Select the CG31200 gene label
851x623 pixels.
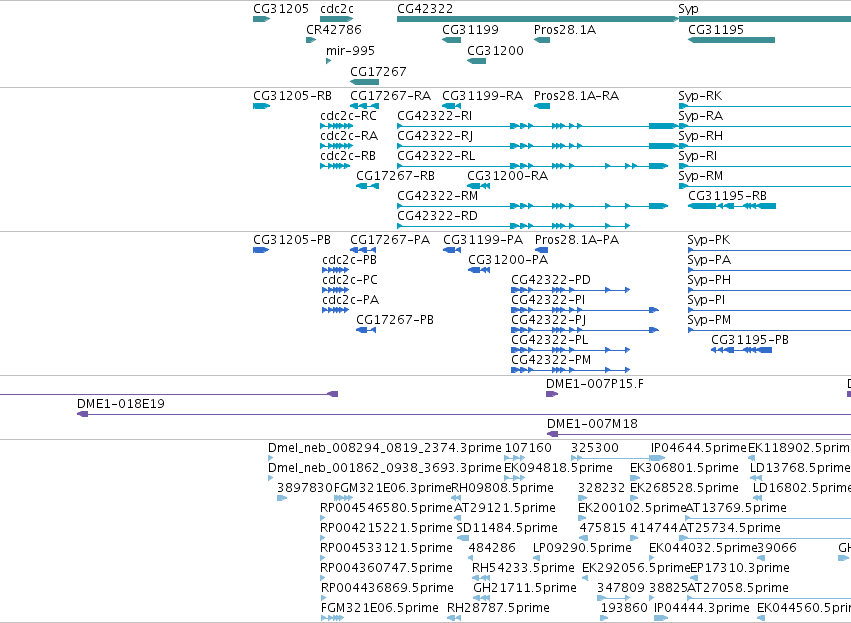(x=495, y=50)
